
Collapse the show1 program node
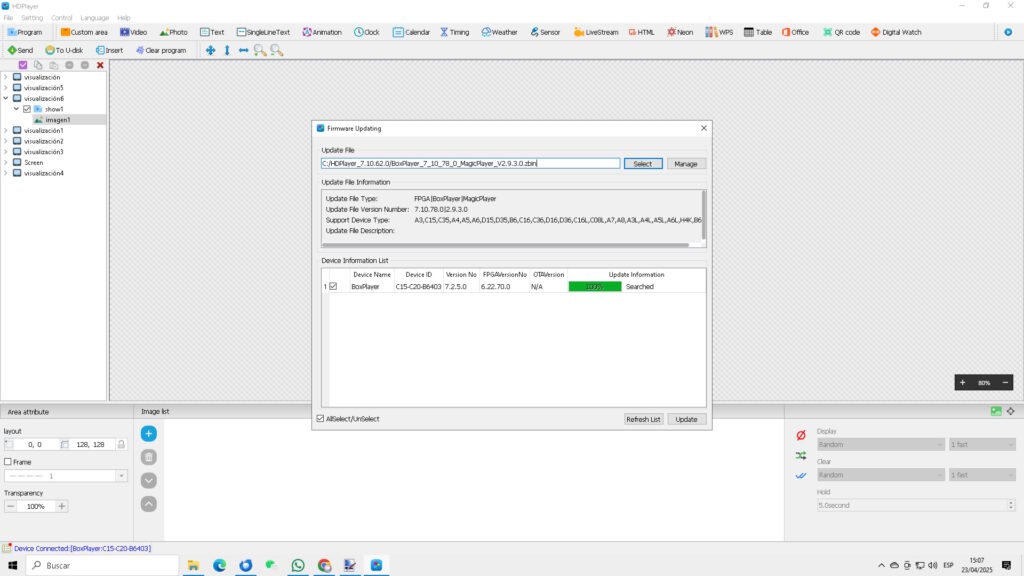click(x=16, y=109)
